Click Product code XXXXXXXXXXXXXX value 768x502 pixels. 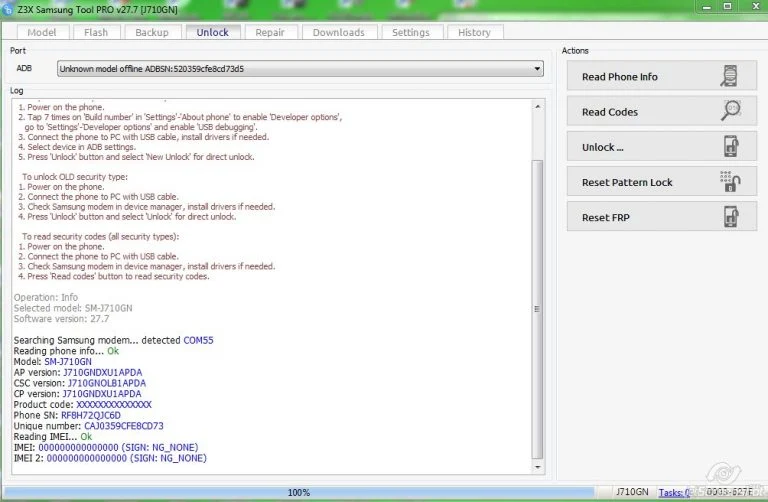[114, 405]
